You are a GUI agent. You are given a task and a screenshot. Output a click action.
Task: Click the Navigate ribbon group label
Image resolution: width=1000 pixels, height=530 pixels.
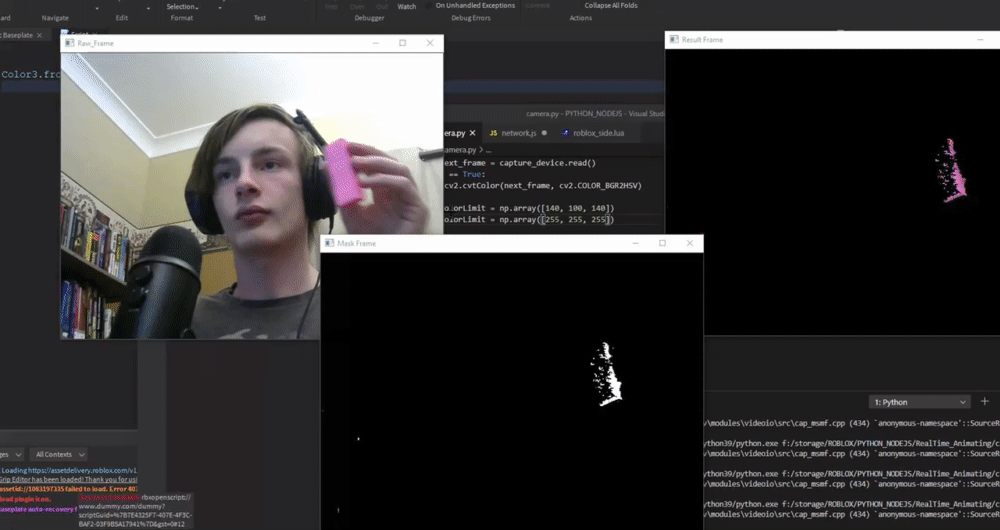[x=55, y=18]
